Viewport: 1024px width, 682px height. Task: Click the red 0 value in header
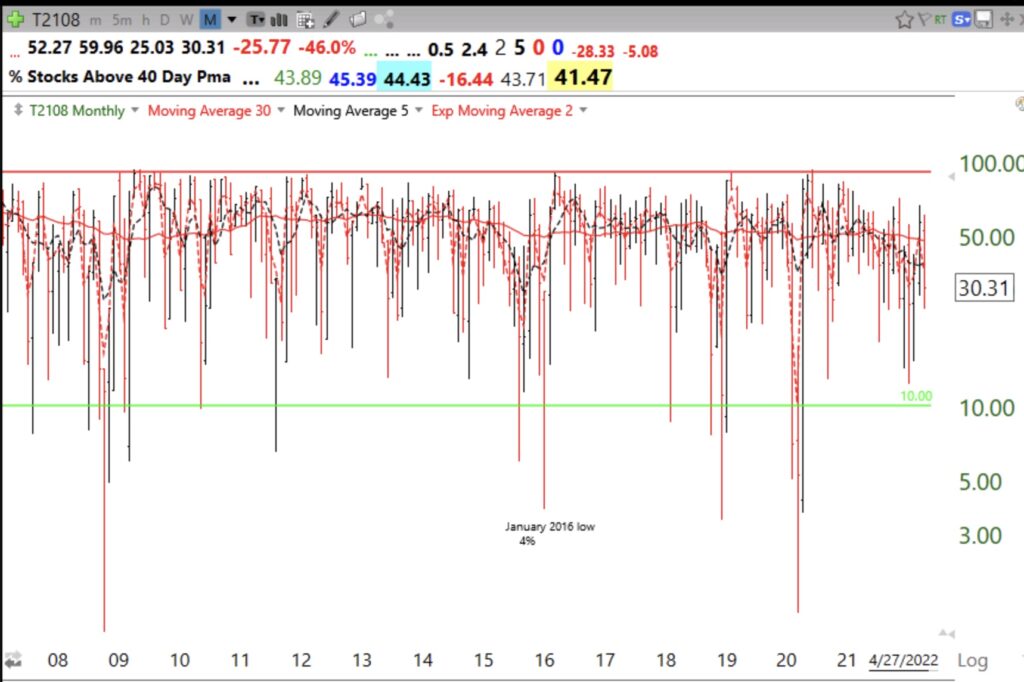(538, 48)
